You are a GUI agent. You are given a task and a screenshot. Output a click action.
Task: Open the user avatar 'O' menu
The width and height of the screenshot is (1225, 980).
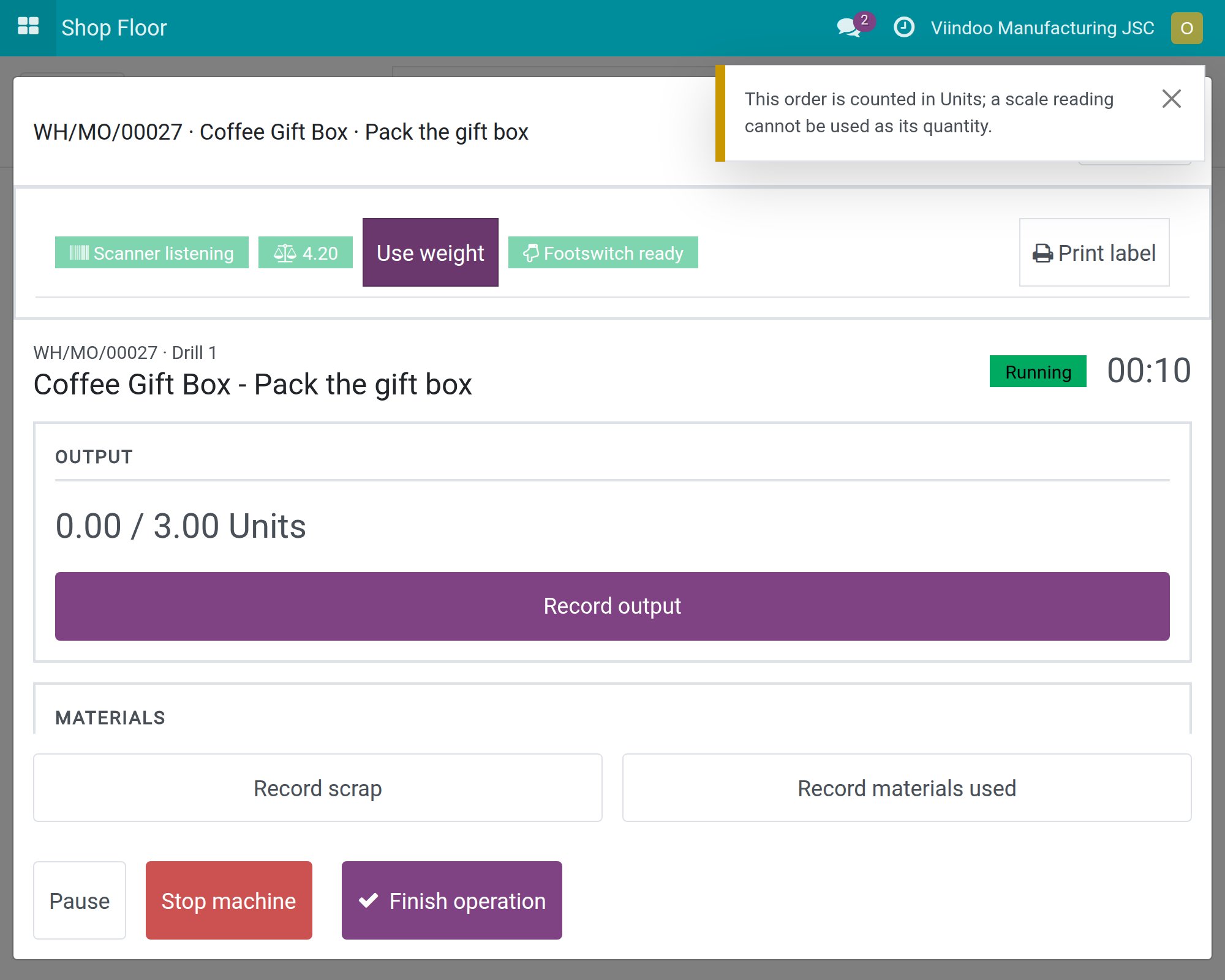tap(1186, 28)
